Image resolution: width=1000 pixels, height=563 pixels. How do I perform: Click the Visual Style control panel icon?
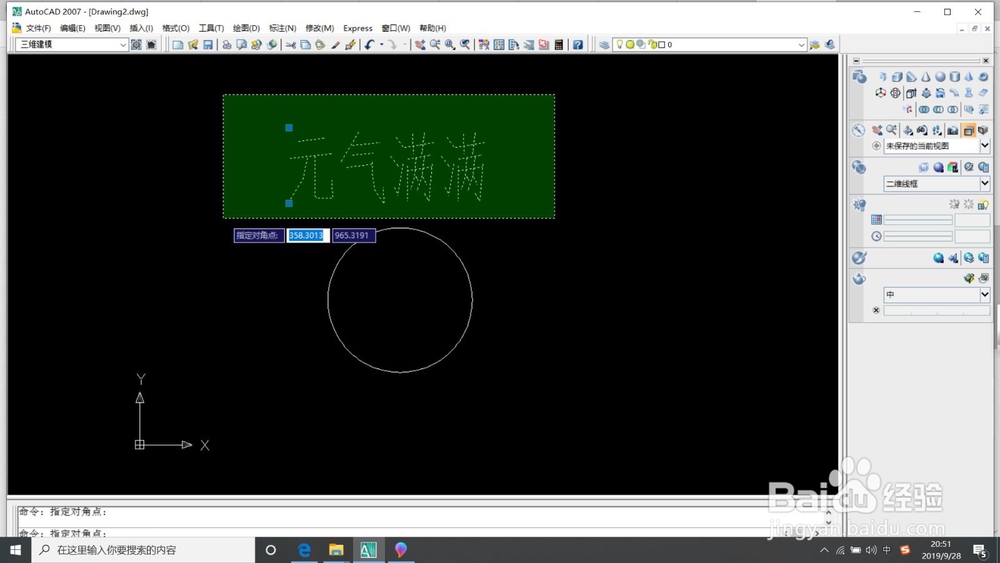pos(859,167)
